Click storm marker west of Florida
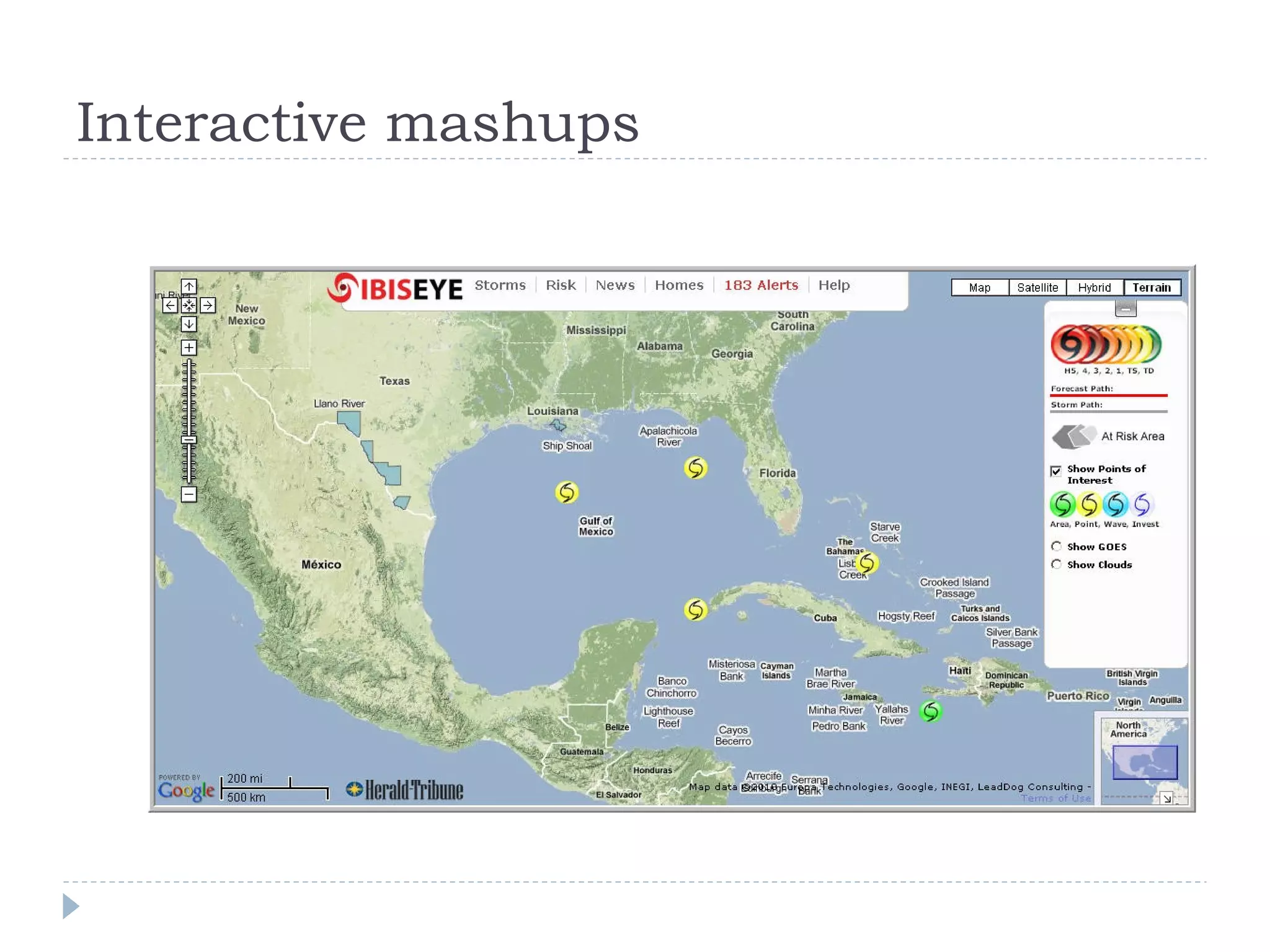The height and width of the screenshot is (952, 1270). [696, 468]
